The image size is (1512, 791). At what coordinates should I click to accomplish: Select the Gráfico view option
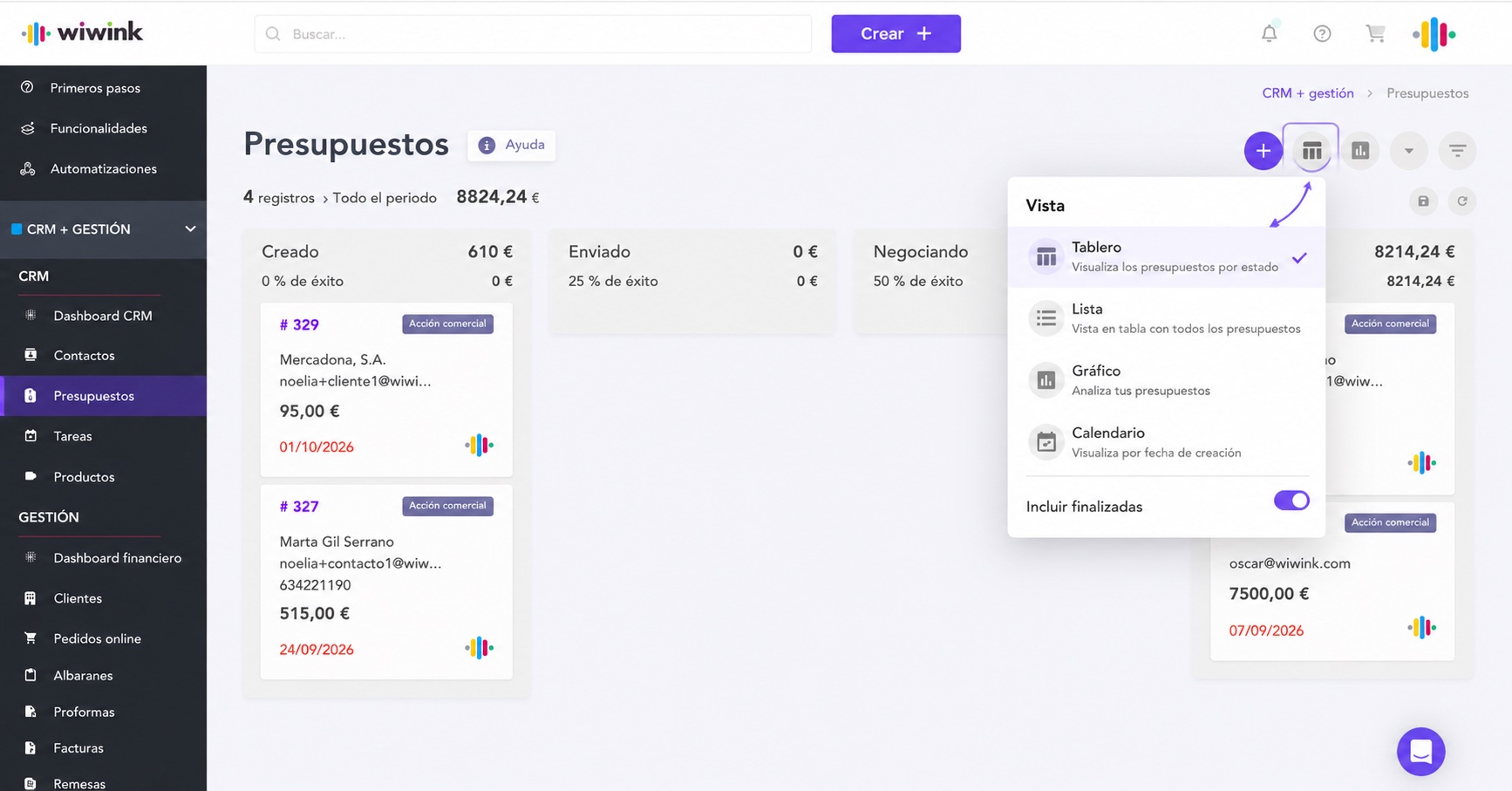point(1166,380)
